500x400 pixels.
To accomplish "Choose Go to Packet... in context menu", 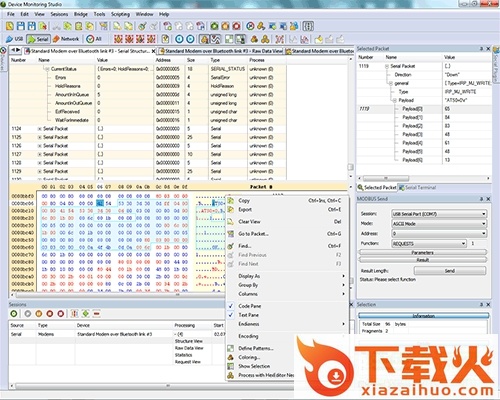I will click(x=287, y=234).
